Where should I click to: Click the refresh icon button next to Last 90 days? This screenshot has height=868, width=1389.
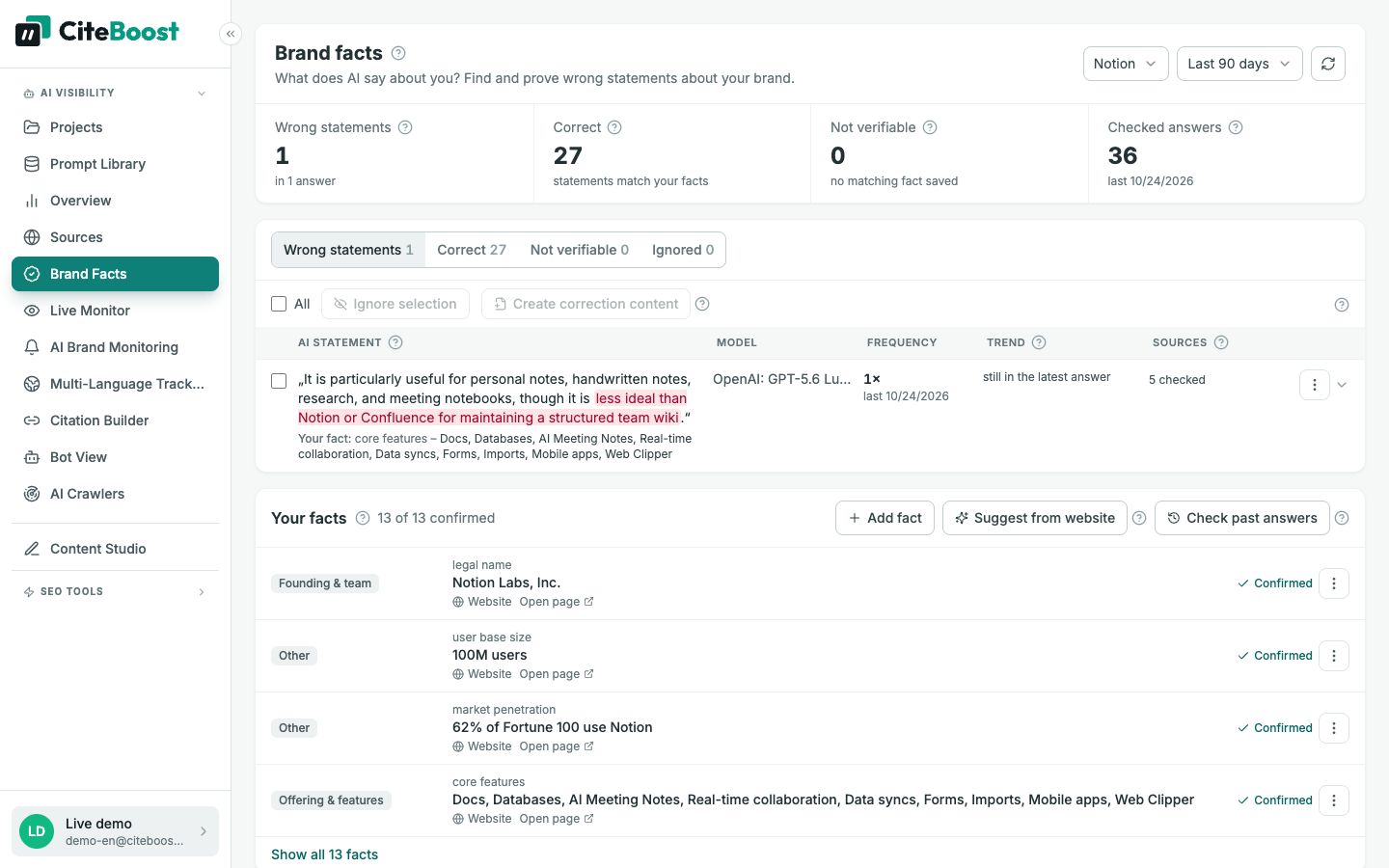pyautogui.click(x=1328, y=64)
